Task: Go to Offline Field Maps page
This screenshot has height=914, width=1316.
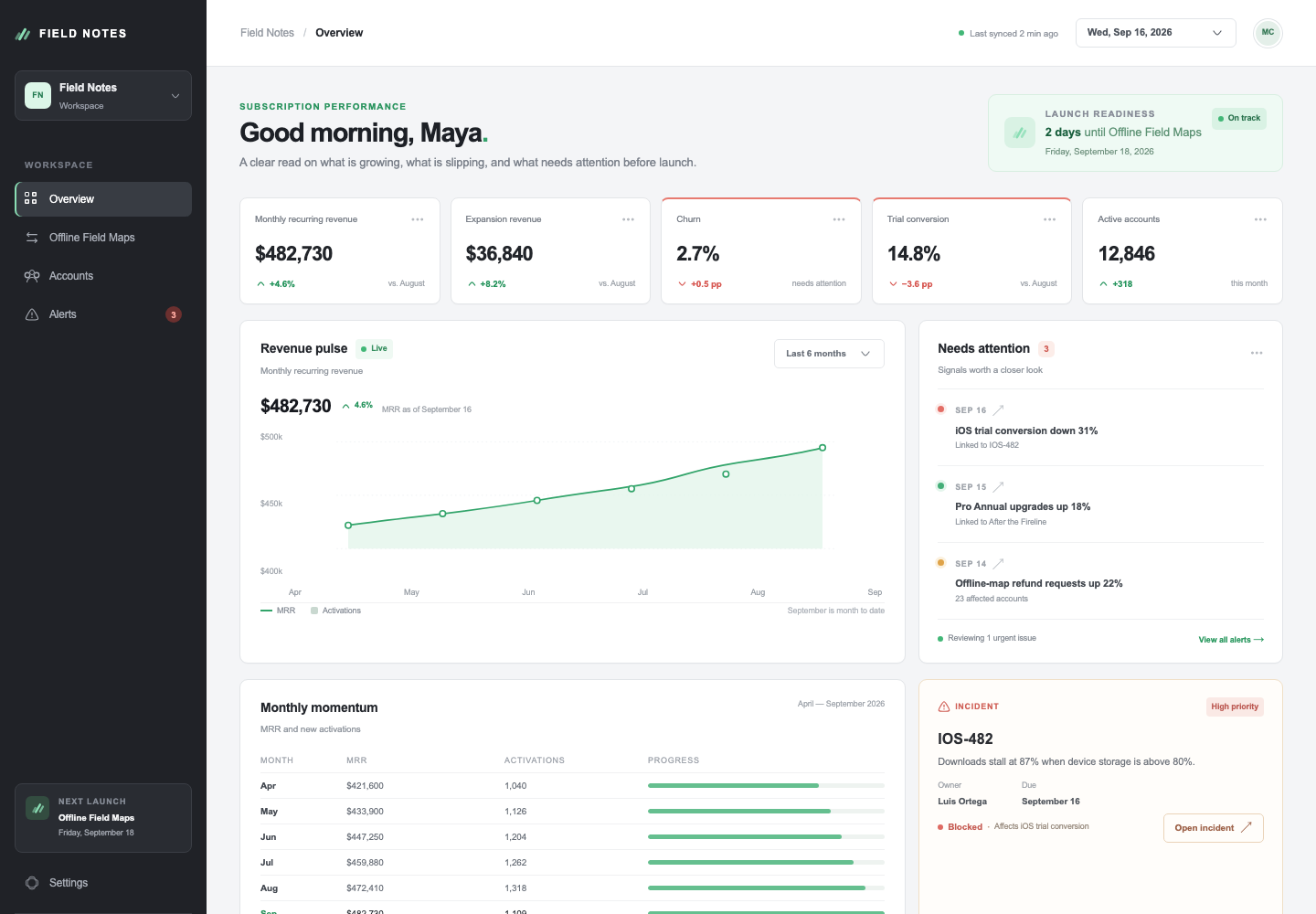Action: [103, 238]
